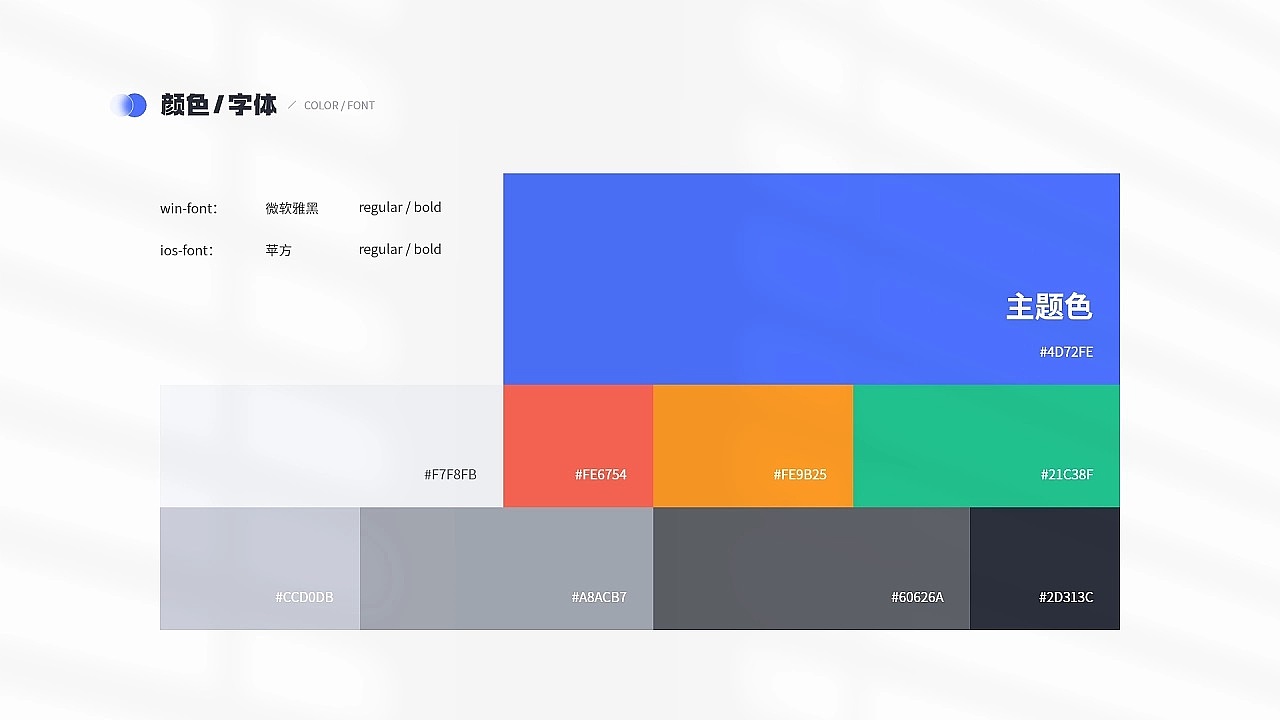The image size is (1280, 720).
Task: Click the 微软雅黑 font name
Action: pos(292,208)
